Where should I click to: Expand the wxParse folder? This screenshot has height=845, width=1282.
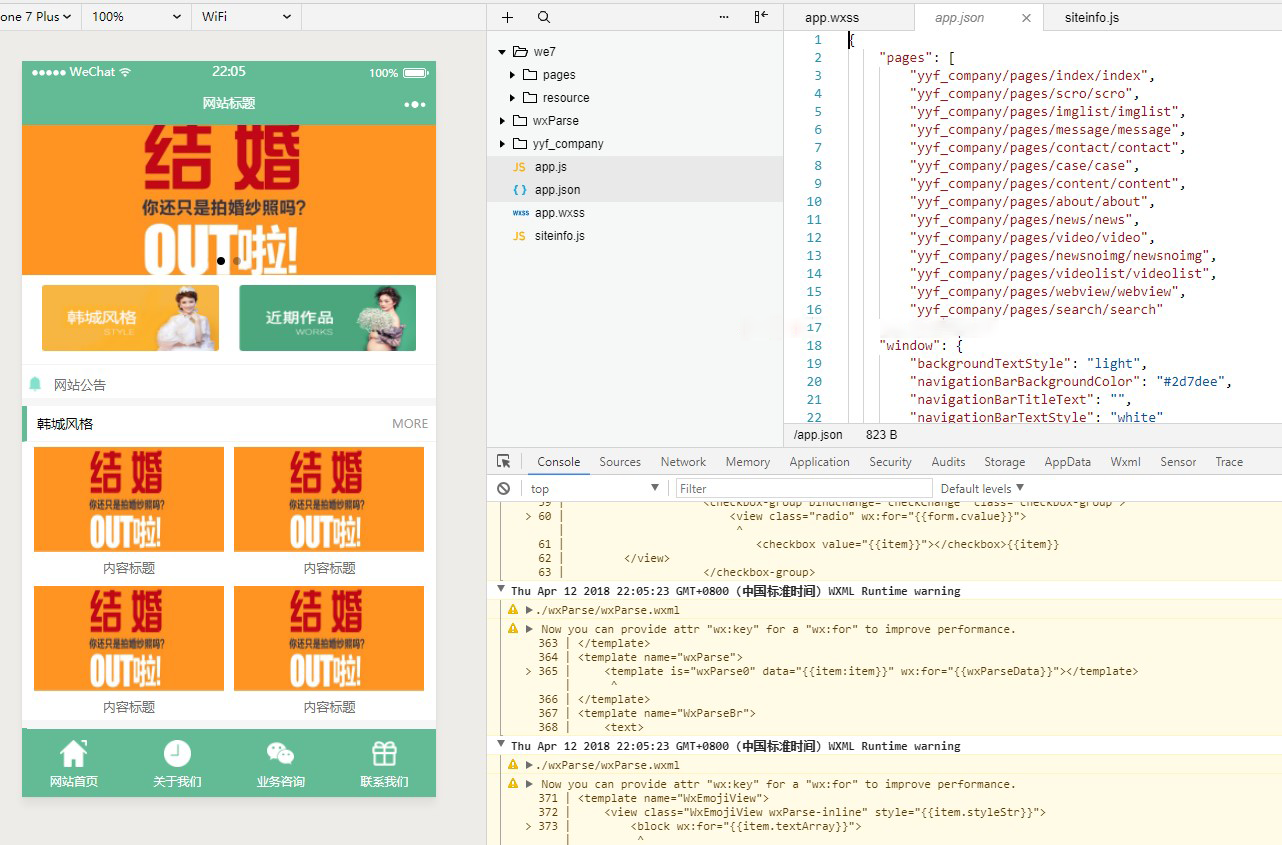[504, 121]
